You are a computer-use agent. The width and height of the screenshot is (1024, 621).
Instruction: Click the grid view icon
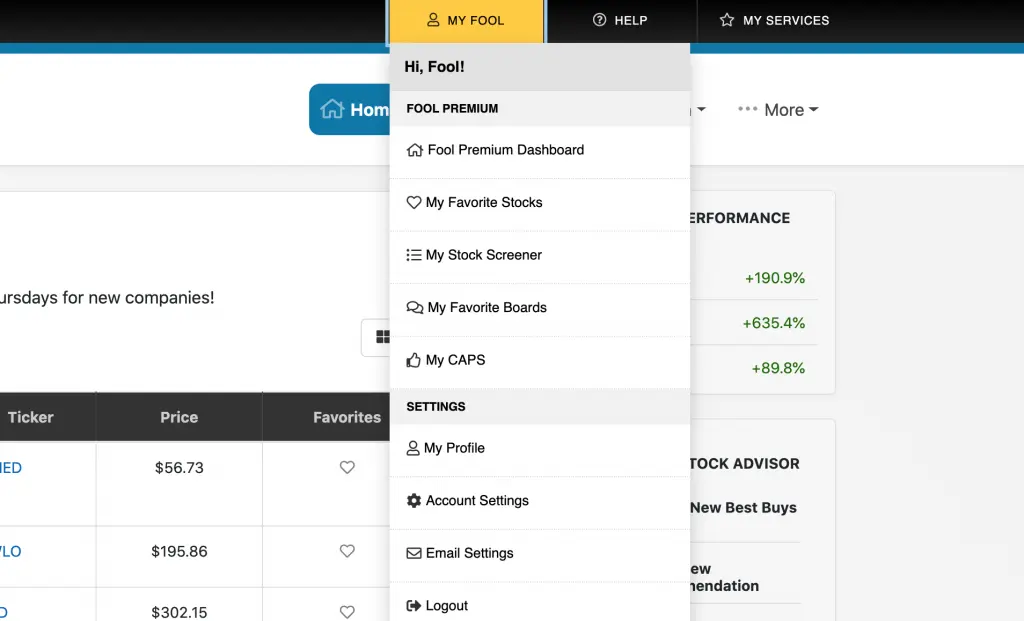click(383, 337)
